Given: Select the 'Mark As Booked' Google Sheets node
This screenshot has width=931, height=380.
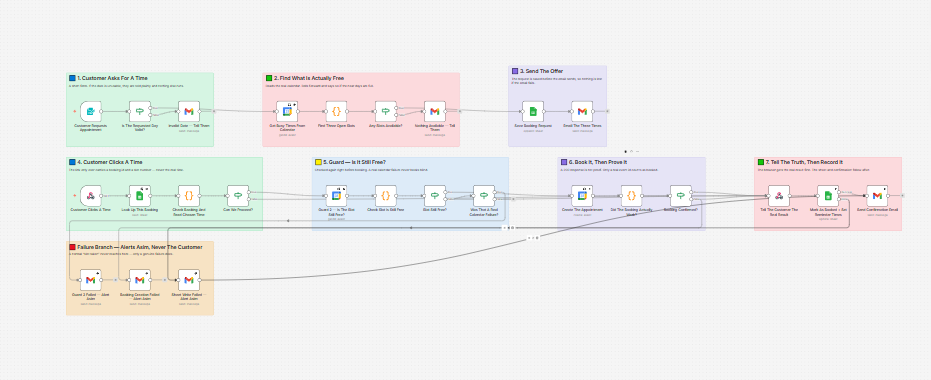Looking at the screenshot, I should 828,195.
